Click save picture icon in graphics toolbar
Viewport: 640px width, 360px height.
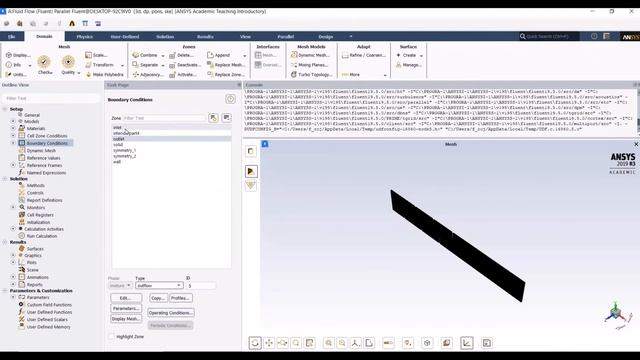click(487, 343)
